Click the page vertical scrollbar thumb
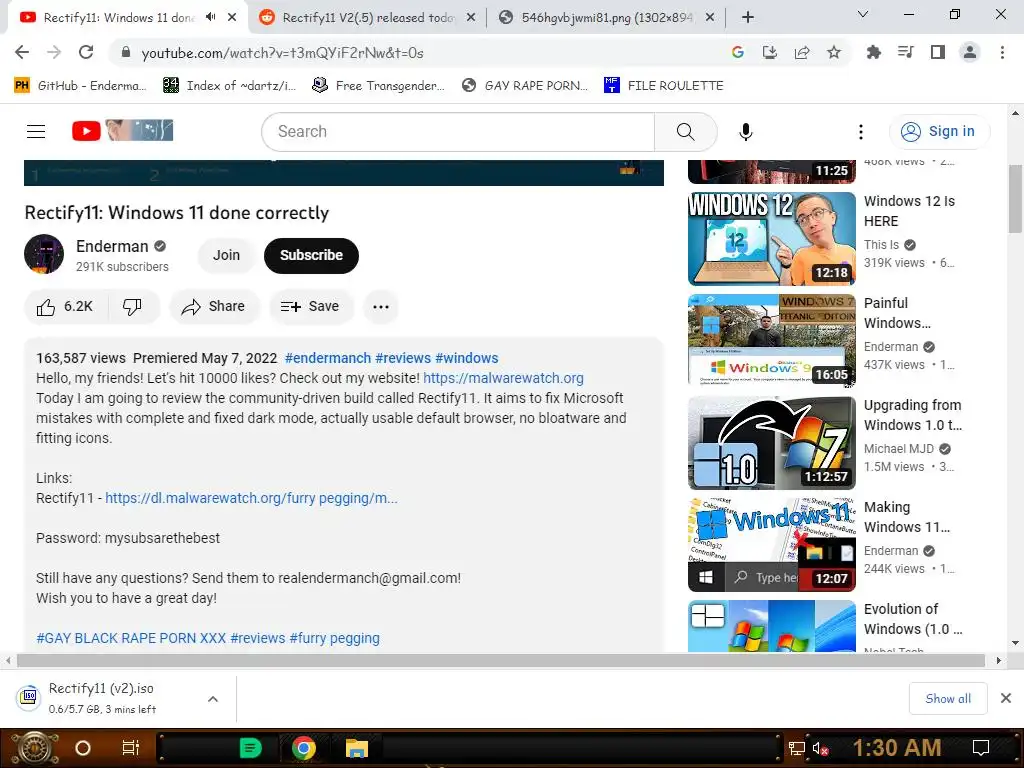 coord(1015,199)
